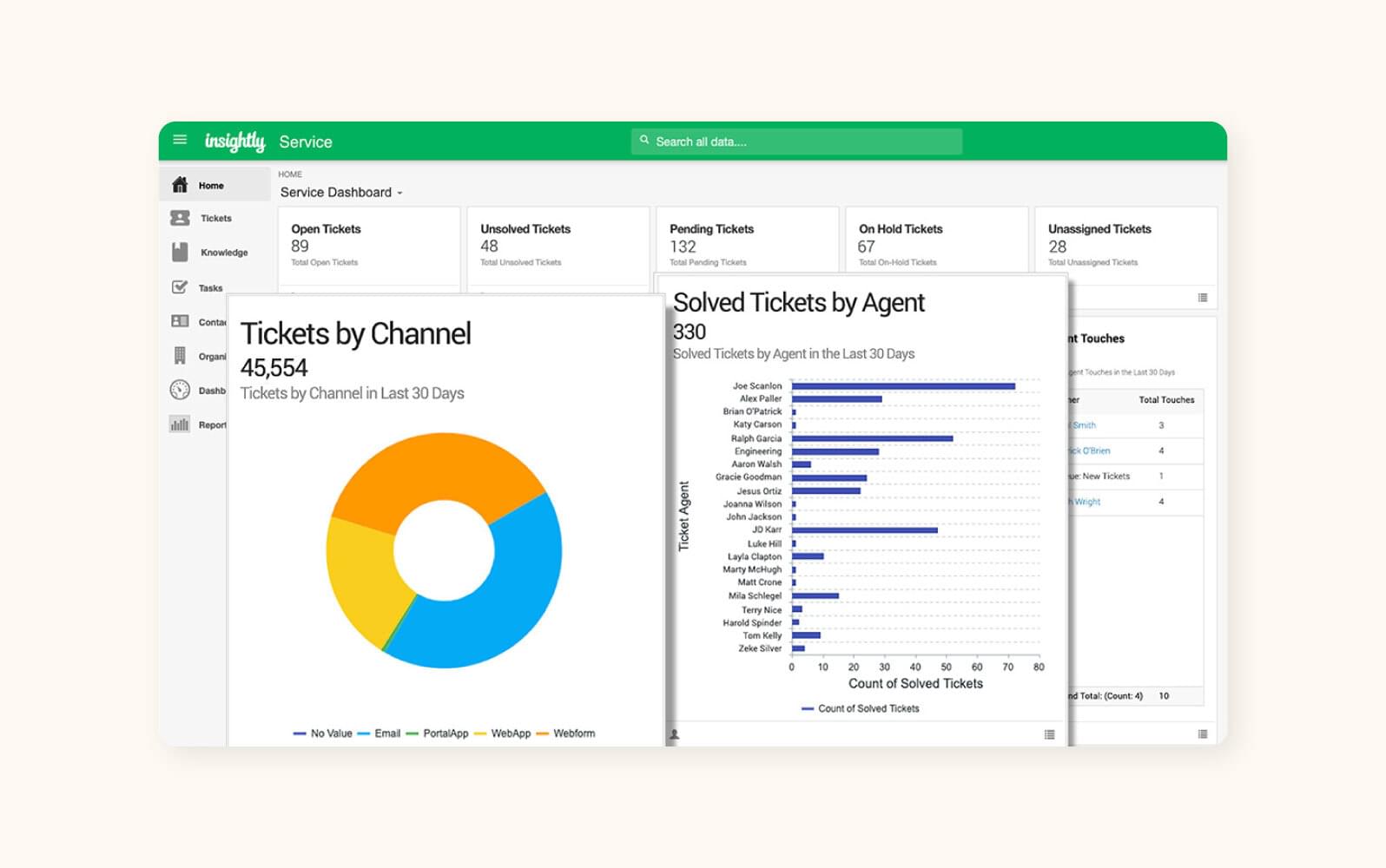Open Home in the sidebar
The width and height of the screenshot is (1386, 868).
pos(214,185)
